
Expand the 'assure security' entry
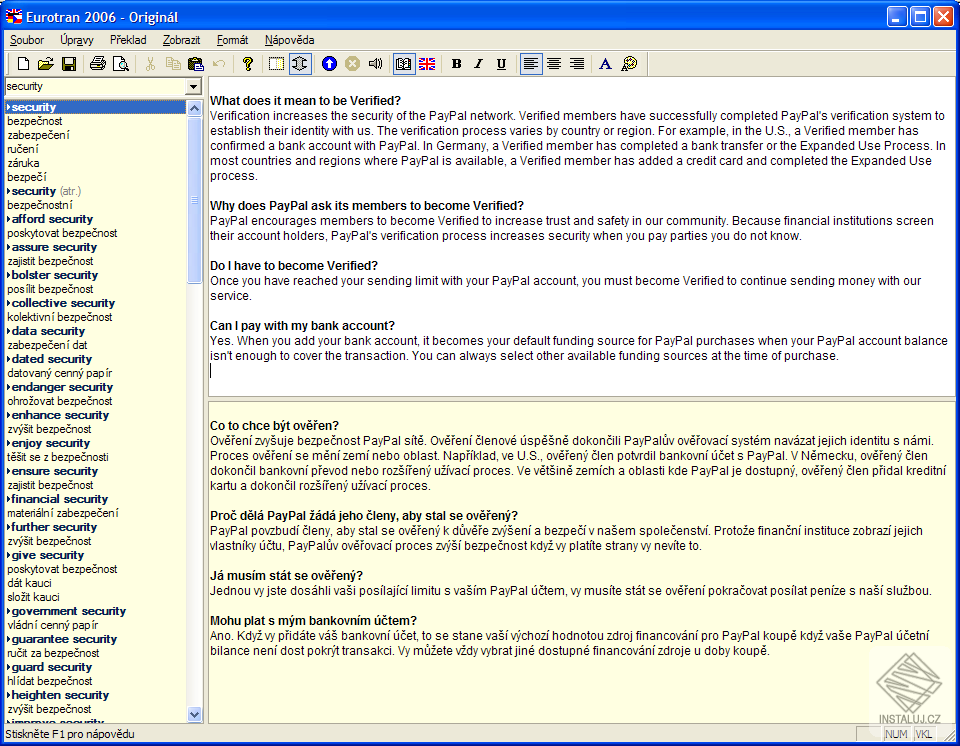click(x=9, y=247)
